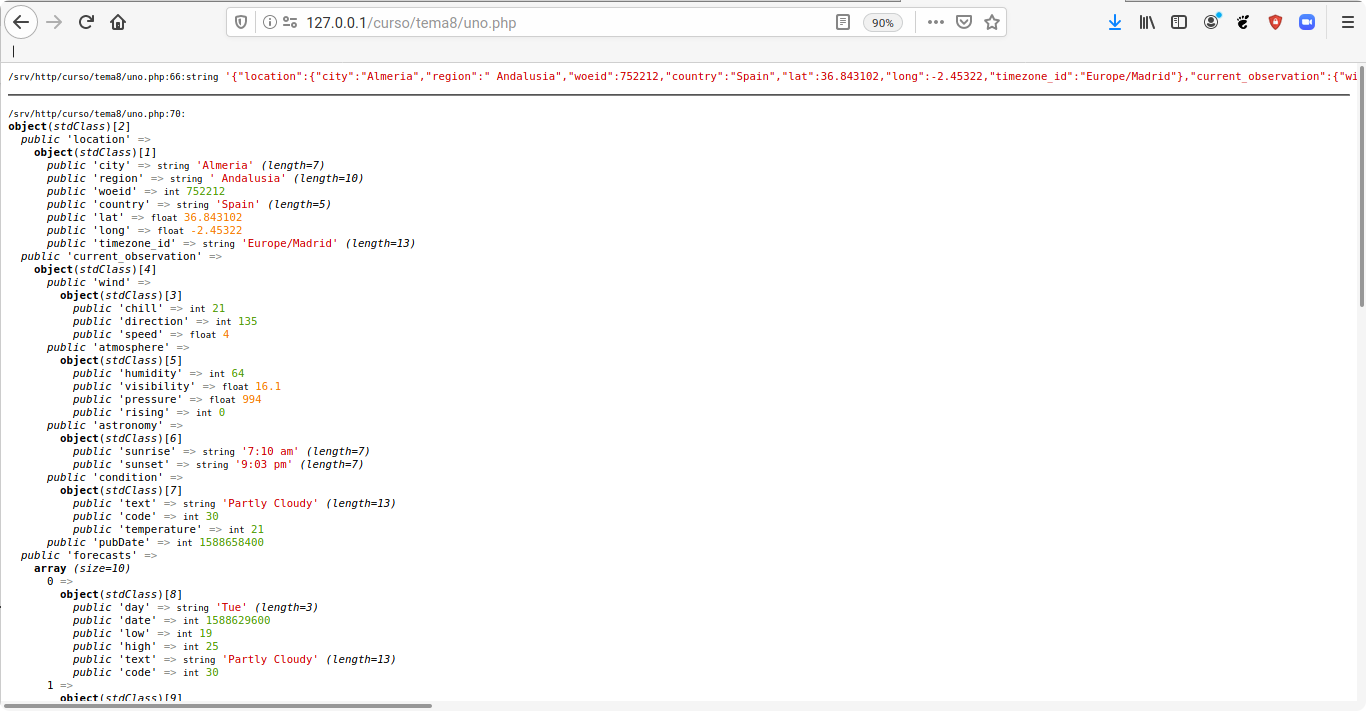This screenshot has width=1366, height=711.
Task: Save page to Pocket
Action: point(964,22)
